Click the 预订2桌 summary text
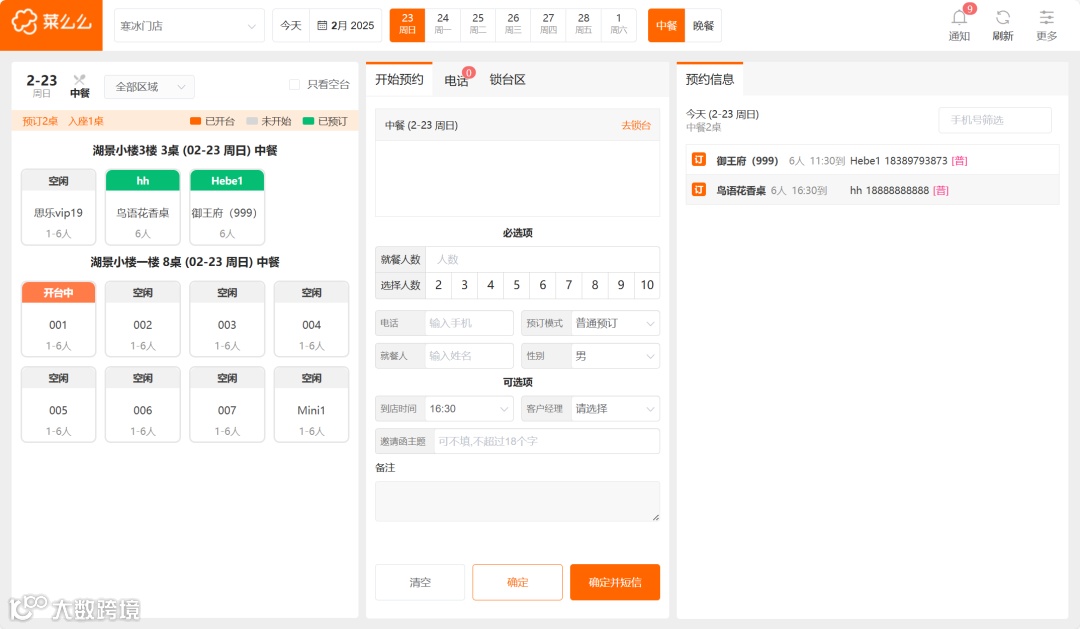 click(40, 121)
